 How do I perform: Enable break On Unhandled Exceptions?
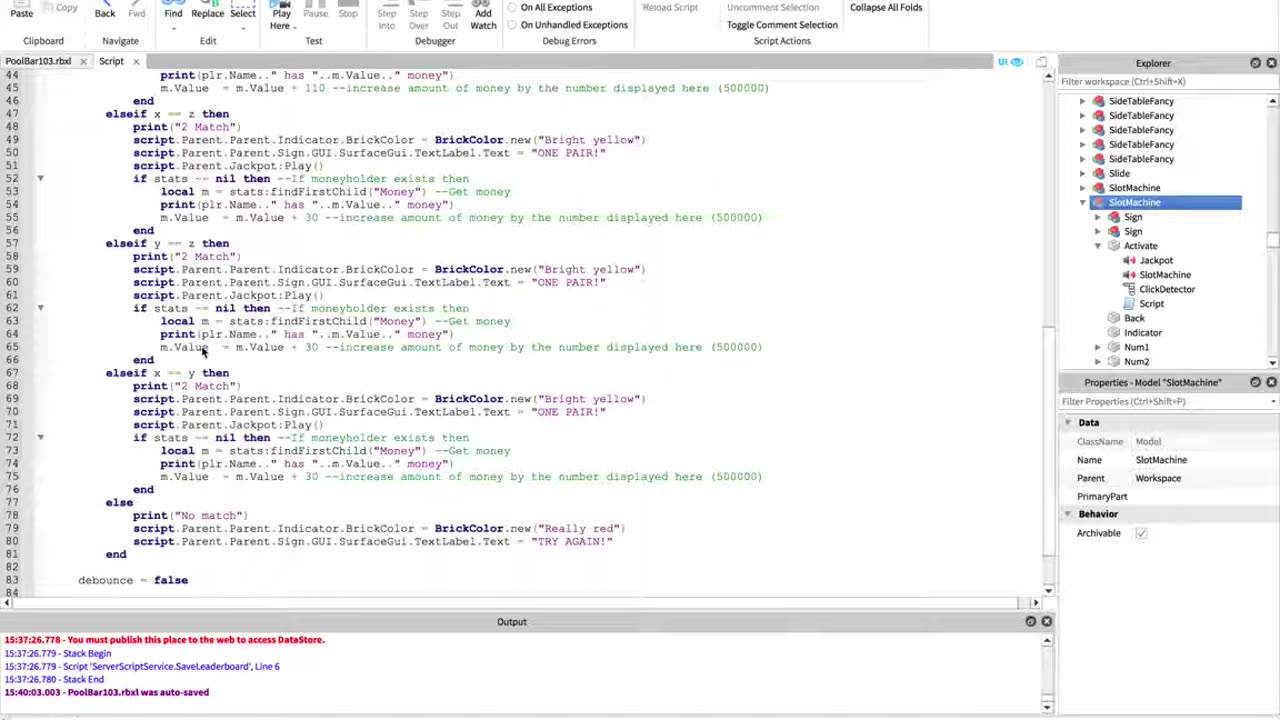pyautogui.click(x=512, y=25)
